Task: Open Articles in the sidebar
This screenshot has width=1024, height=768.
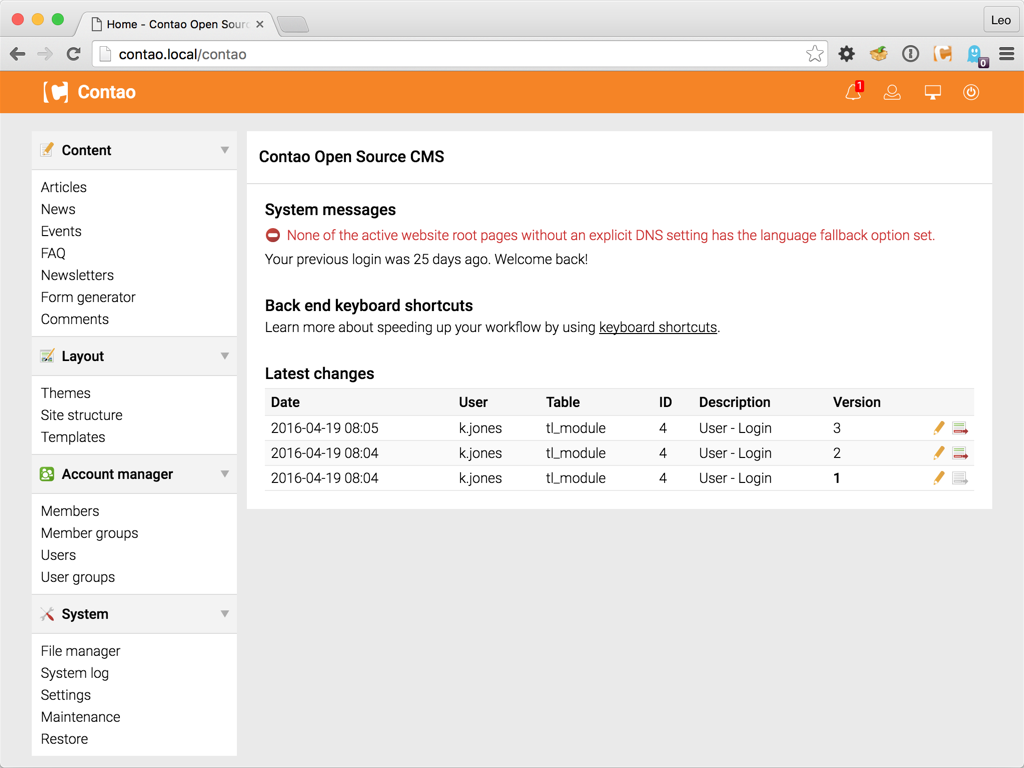Action: (63, 187)
